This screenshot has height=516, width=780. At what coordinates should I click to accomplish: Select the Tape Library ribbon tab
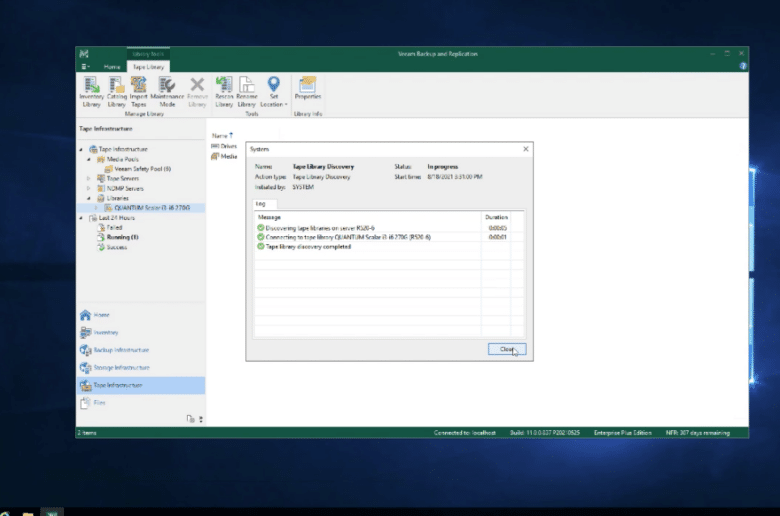[148, 67]
